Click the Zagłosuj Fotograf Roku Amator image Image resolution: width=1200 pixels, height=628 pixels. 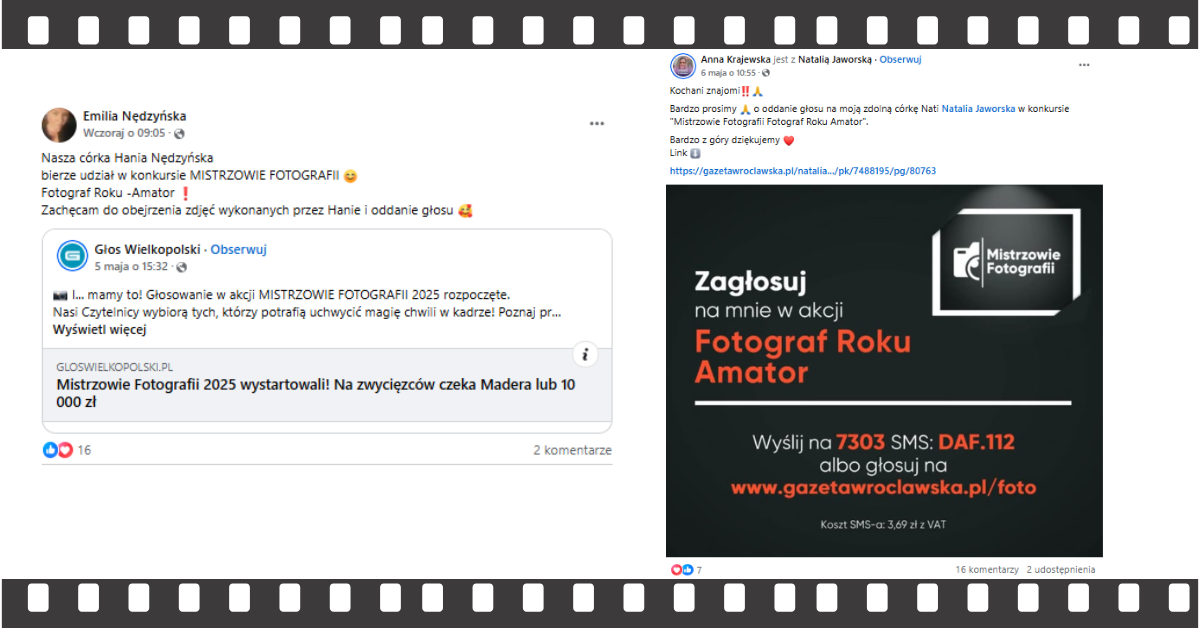(884, 370)
